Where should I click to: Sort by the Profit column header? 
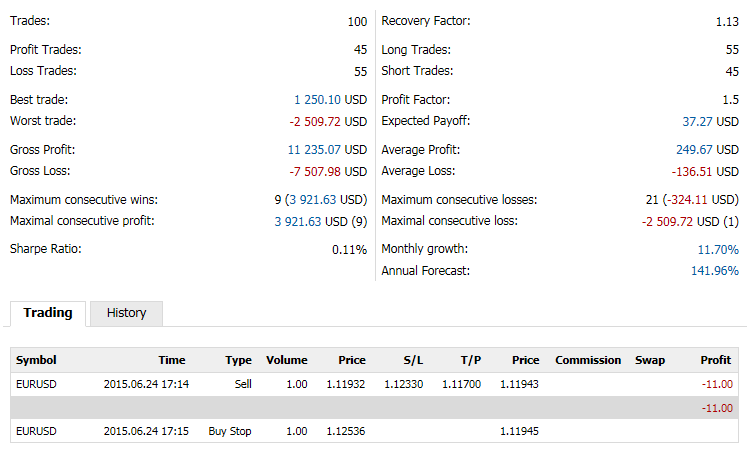[x=716, y=360]
